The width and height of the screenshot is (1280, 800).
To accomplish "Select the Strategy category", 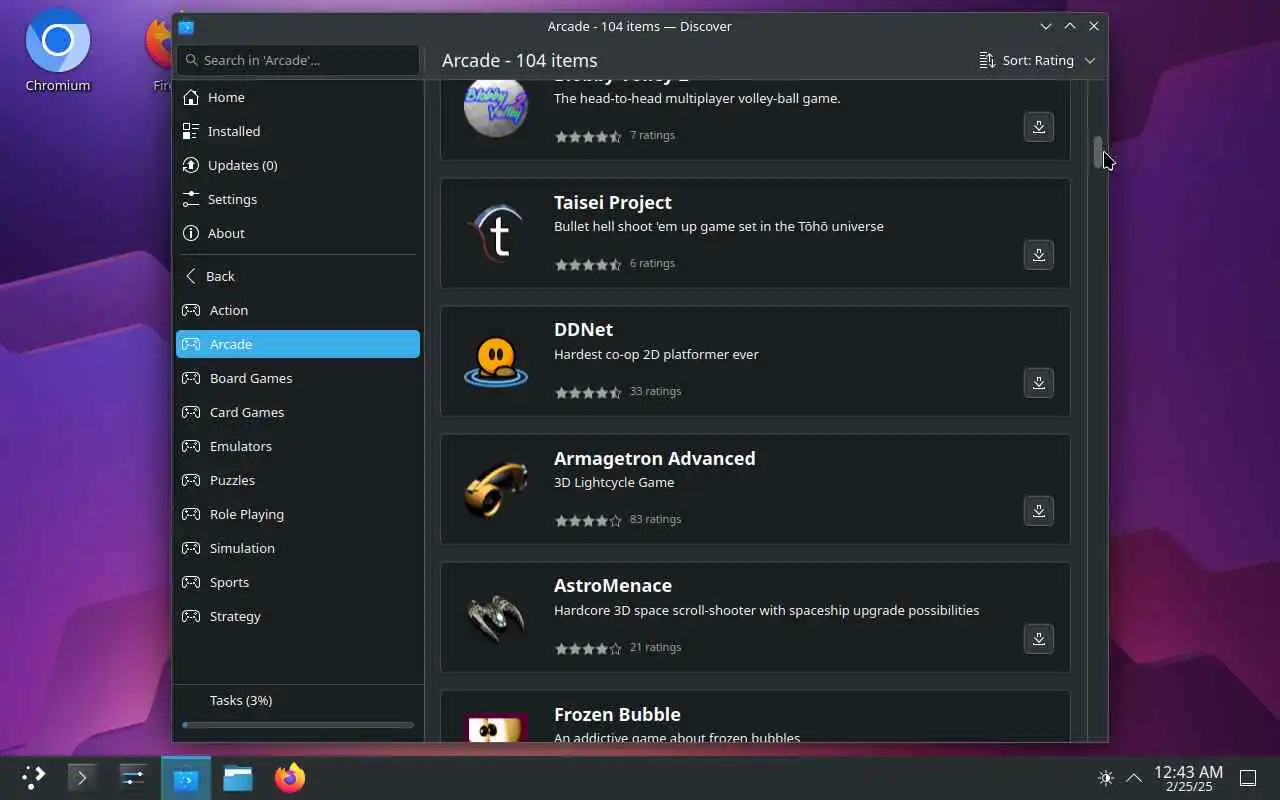I will click(298, 616).
